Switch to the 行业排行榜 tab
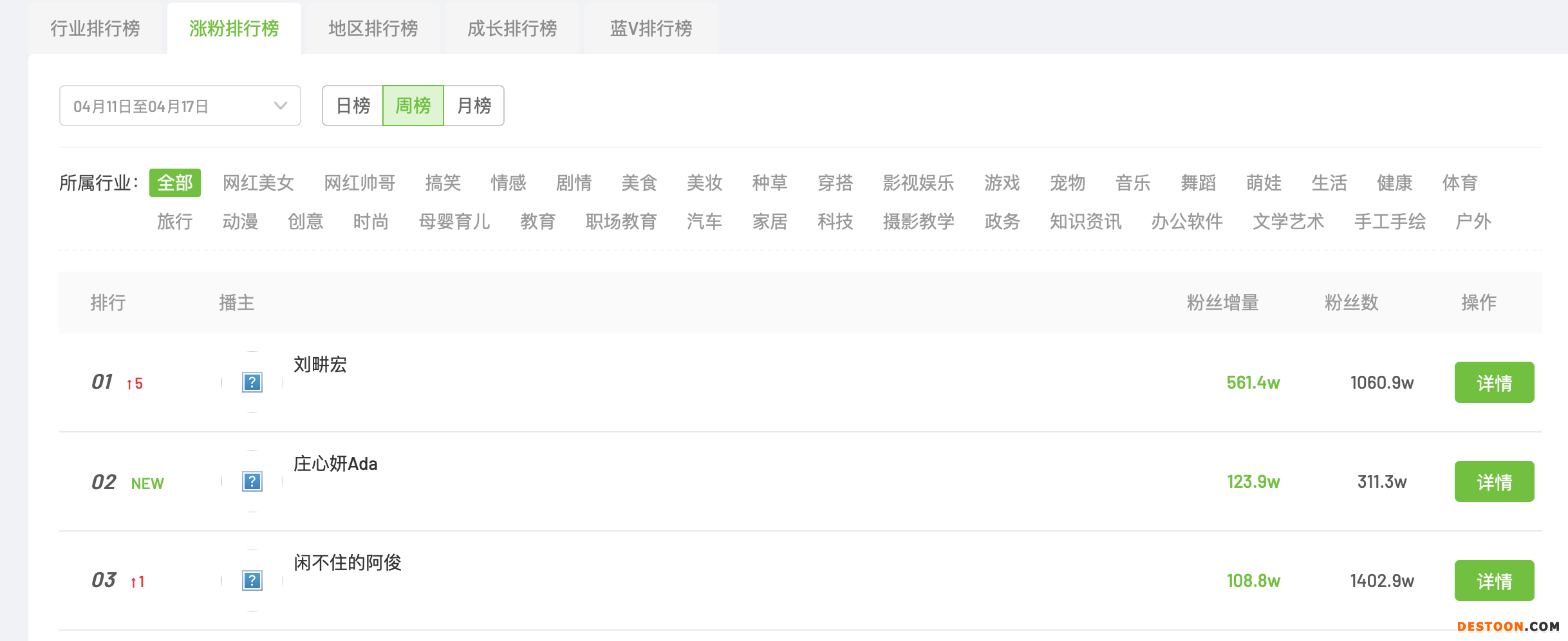Screen dimensions: 1568x641 (95, 28)
